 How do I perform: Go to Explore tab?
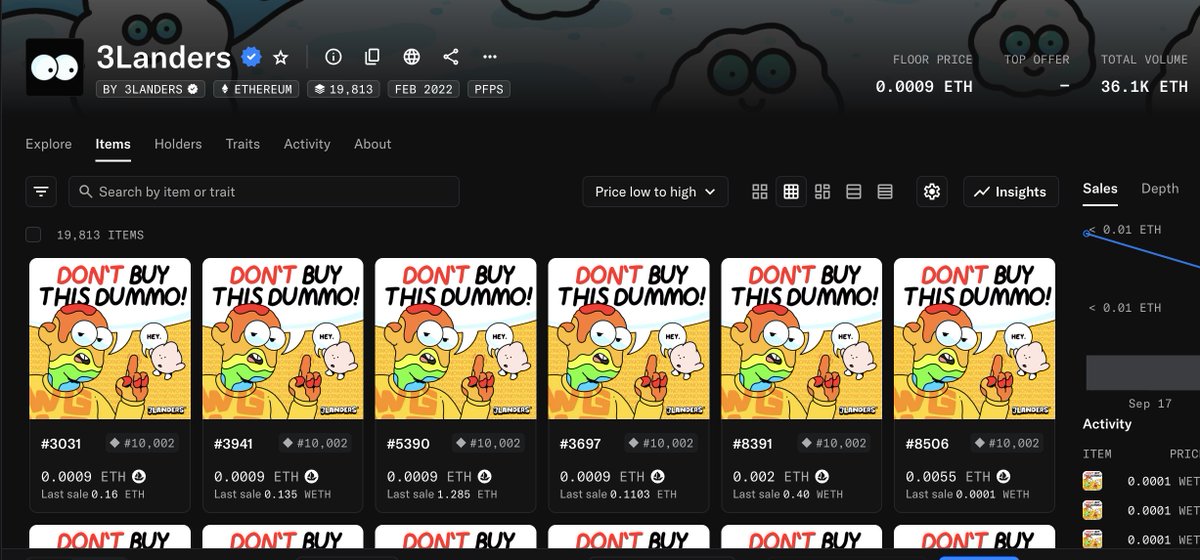[x=48, y=144]
